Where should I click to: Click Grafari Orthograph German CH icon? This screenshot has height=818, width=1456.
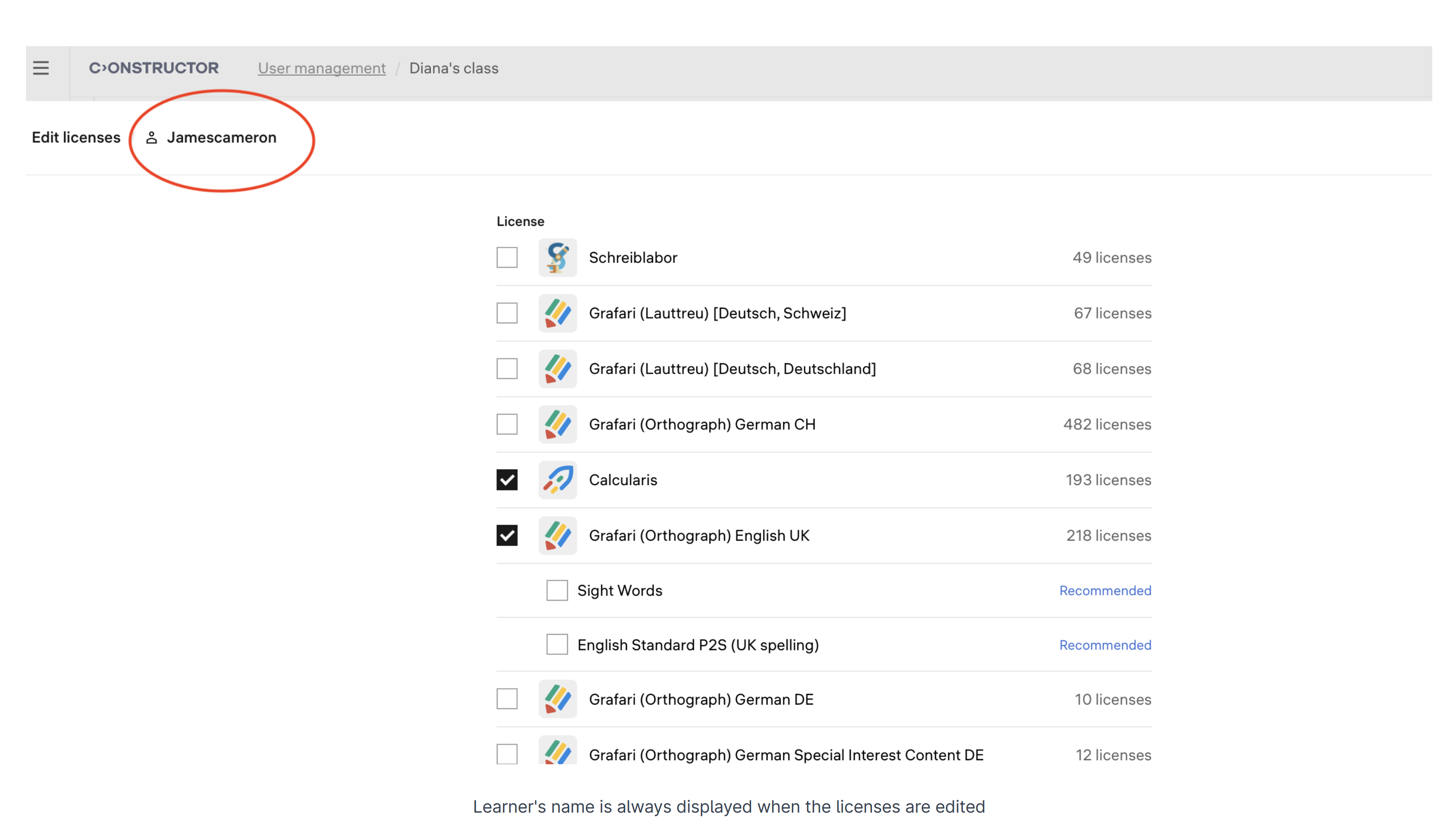tap(557, 425)
